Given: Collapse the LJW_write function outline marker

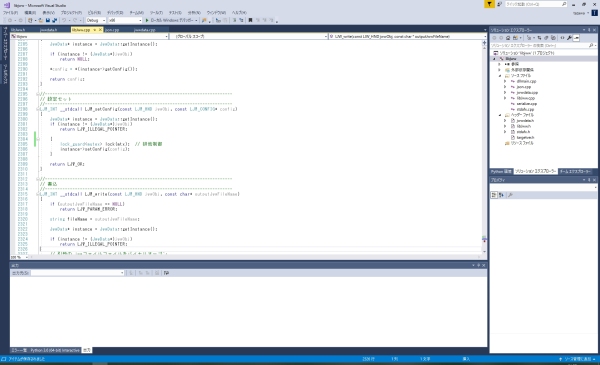Looking at the screenshot, I should pyautogui.click(x=38, y=194).
